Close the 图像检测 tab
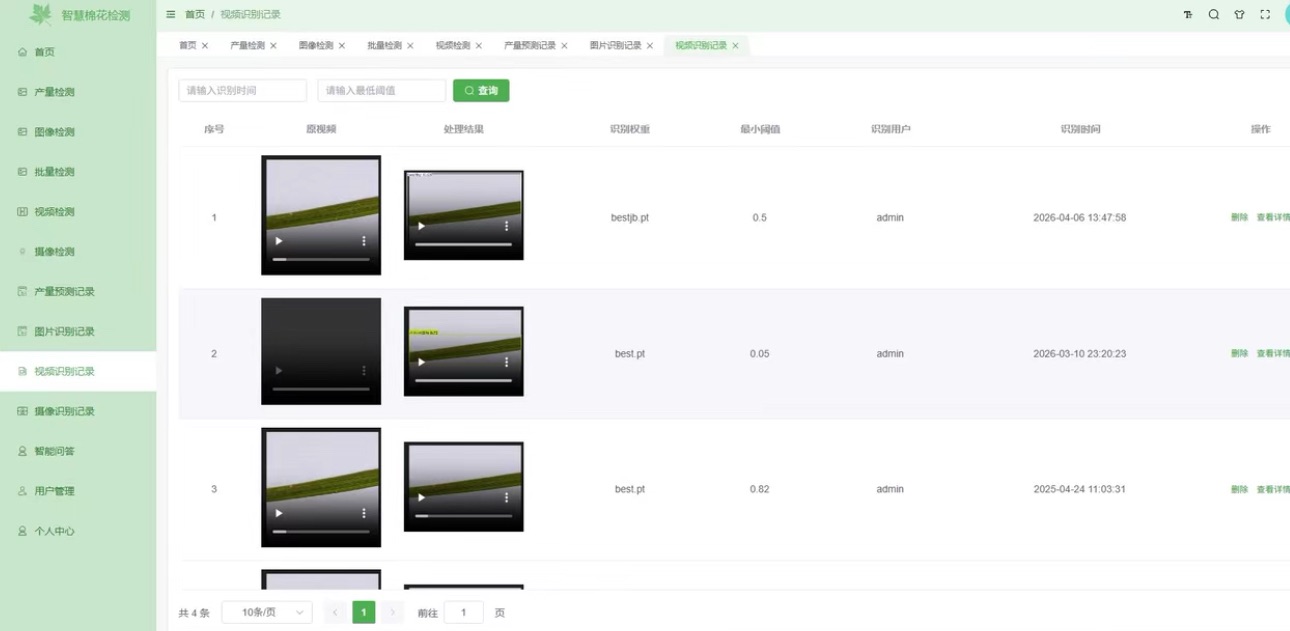The image size is (1290, 631). pos(342,46)
